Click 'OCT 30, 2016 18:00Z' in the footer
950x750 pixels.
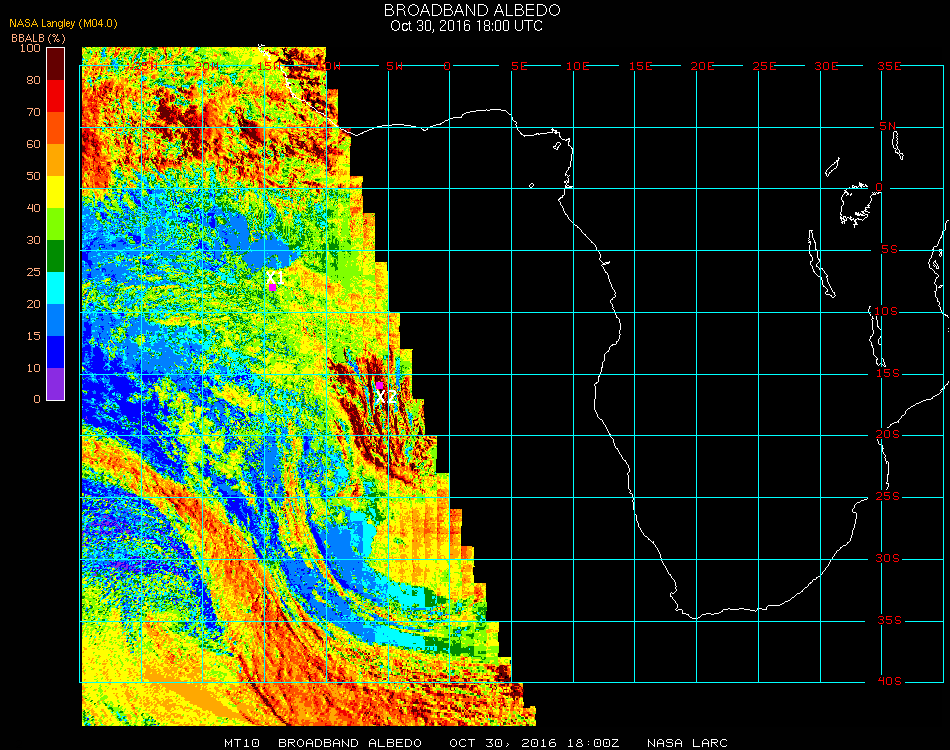tap(534, 743)
